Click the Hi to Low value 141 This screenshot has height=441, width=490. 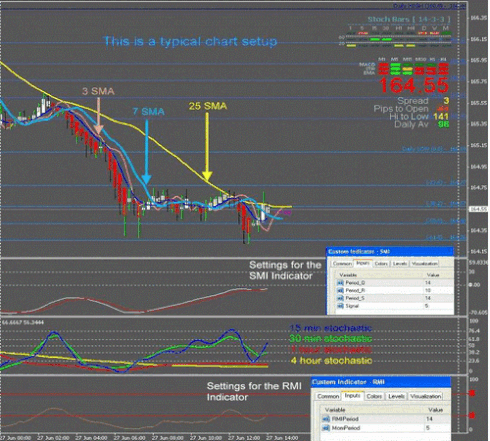441,116
